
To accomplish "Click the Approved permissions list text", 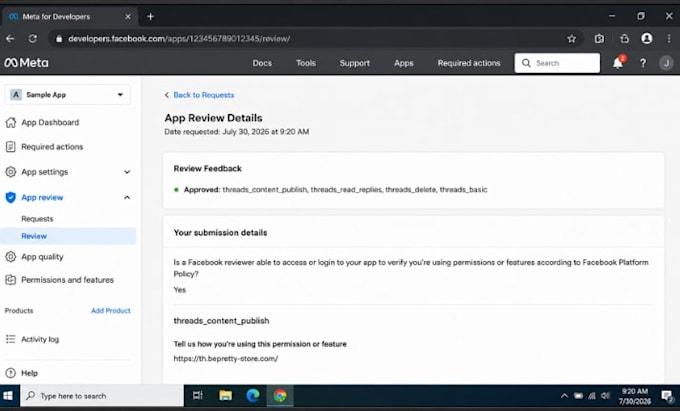I will (x=355, y=189).
